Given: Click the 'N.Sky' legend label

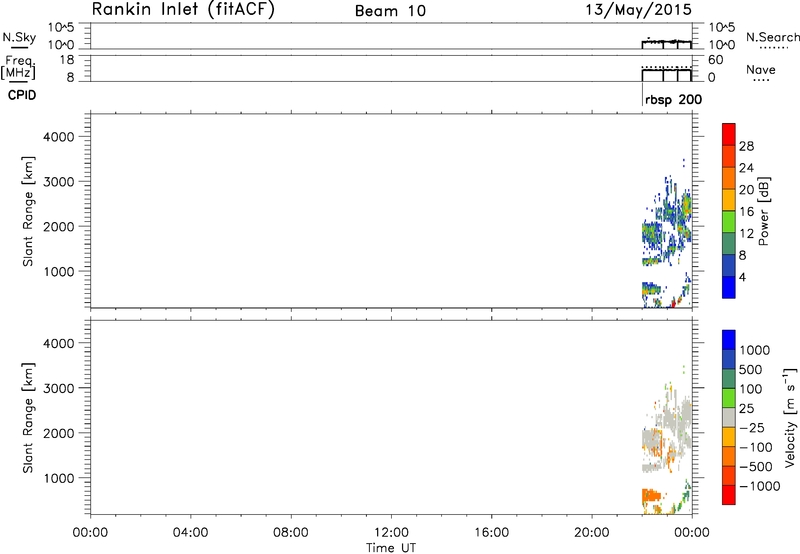Looking at the screenshot, I should (x=19, y=37).
